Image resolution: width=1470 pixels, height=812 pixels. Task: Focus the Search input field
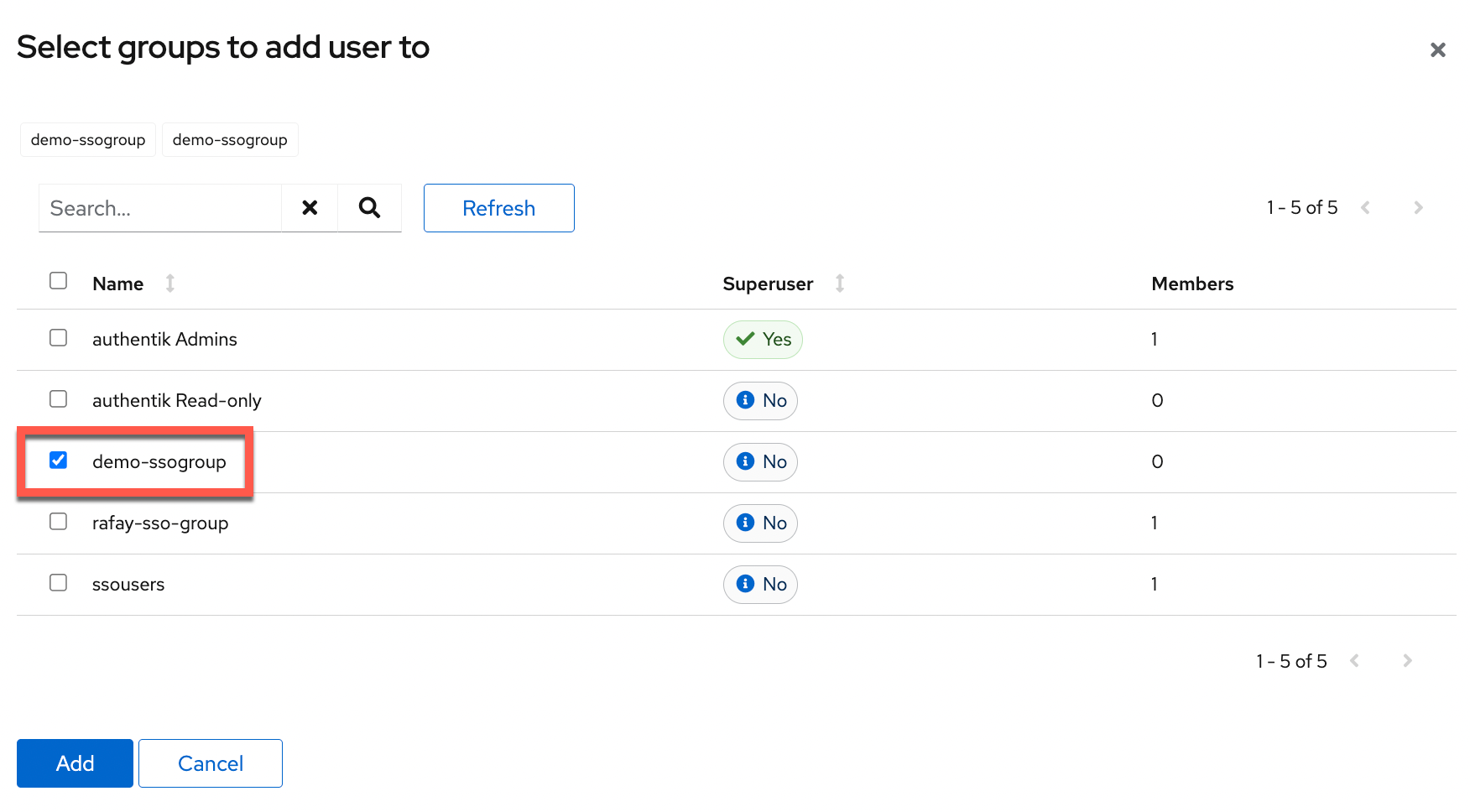click(160, 208)
